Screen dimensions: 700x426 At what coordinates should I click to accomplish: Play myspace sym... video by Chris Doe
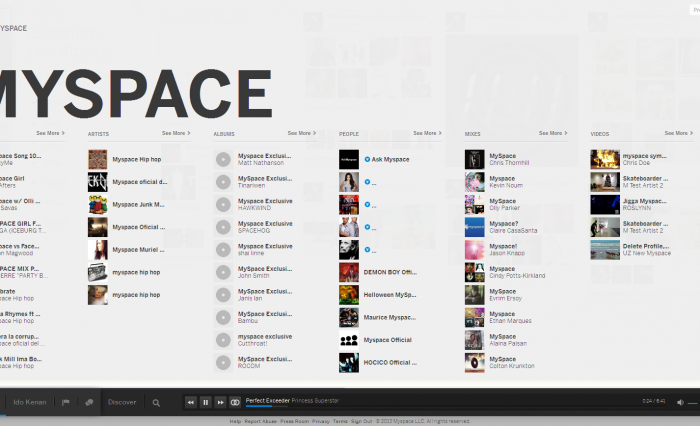(605, 159)
